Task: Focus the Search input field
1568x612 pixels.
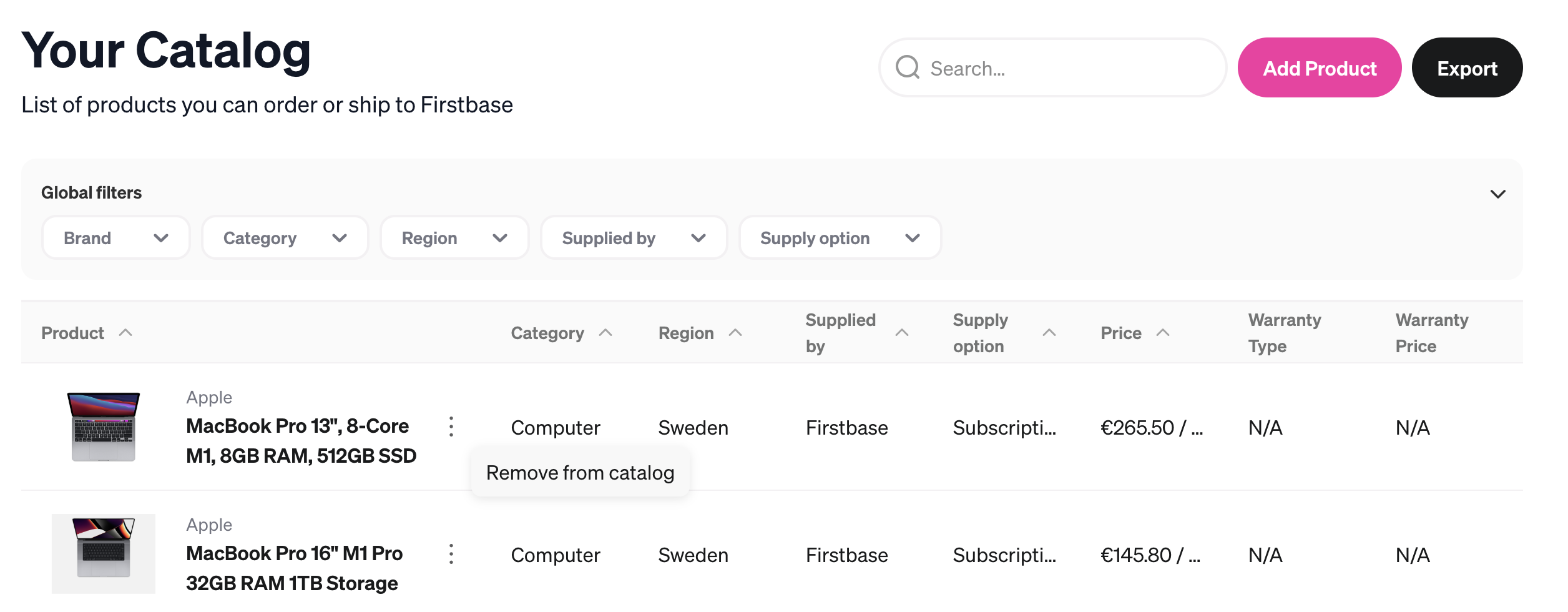Action: pos(1053,67)
